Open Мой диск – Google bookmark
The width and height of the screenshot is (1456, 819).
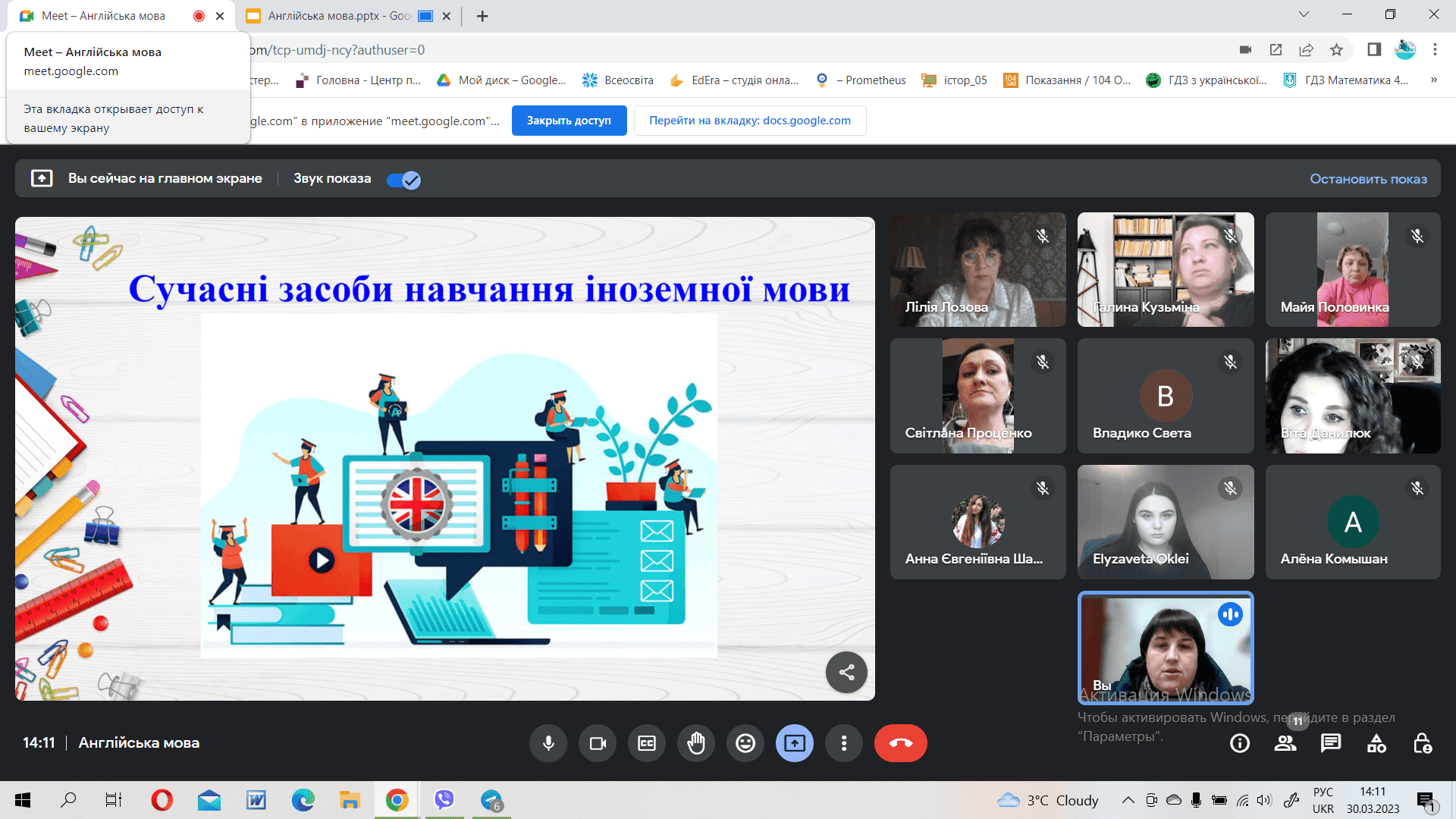[x=501, y=80]
